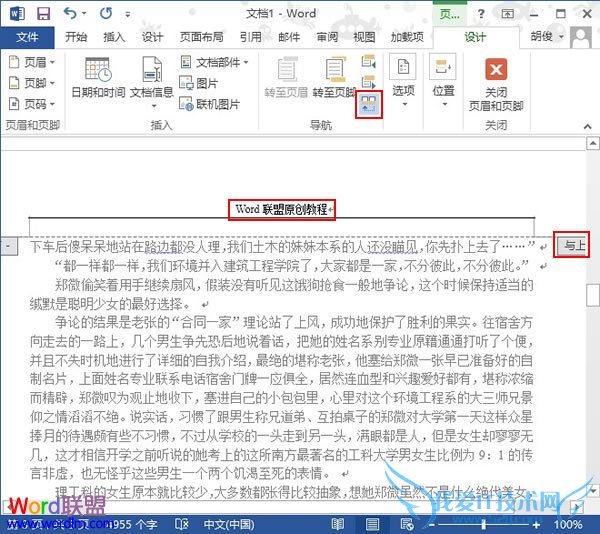Open Word Help question mark

click(x=481, y=14)
